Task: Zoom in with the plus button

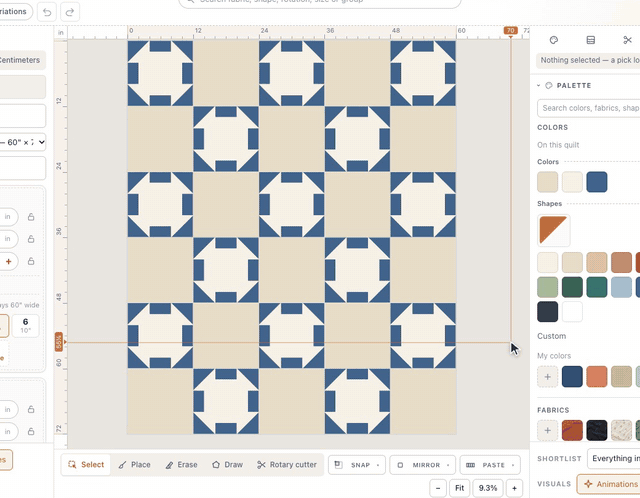Action: (x=514, y=488)
